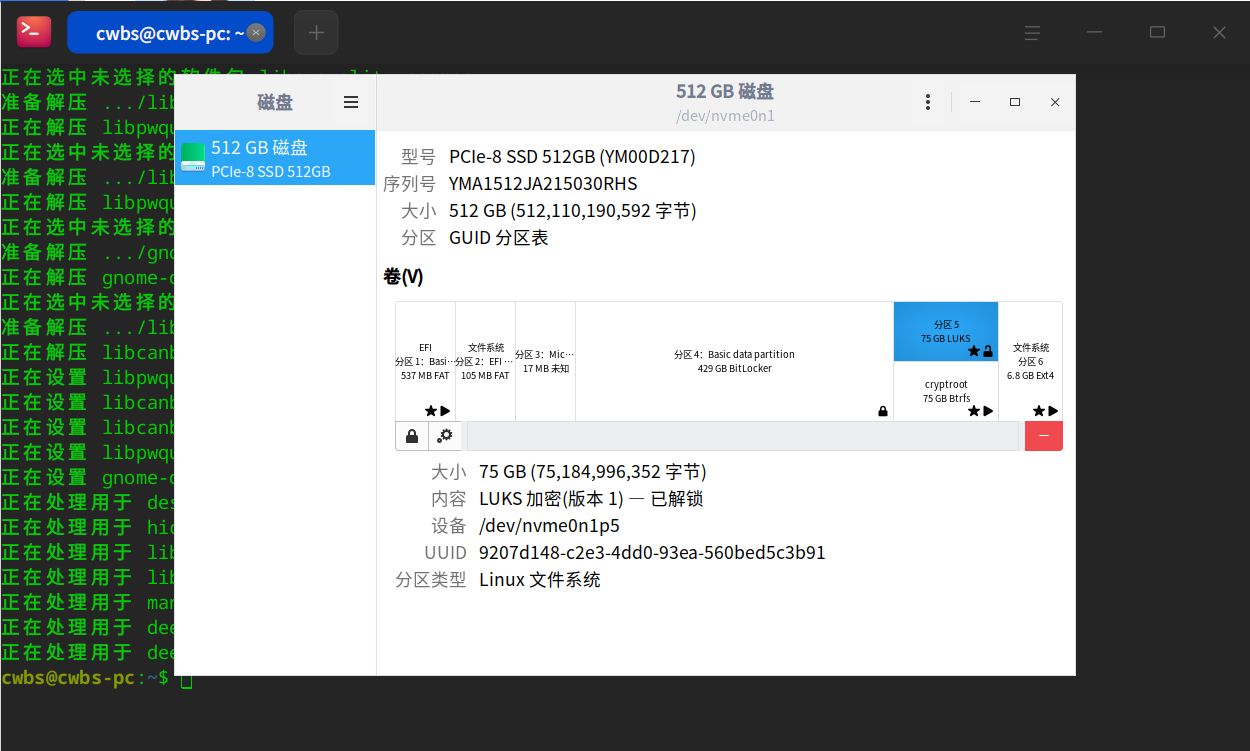Close the cwbs@cwbs-pc terminal tab
1250x751 pixels.
[256, 32]
